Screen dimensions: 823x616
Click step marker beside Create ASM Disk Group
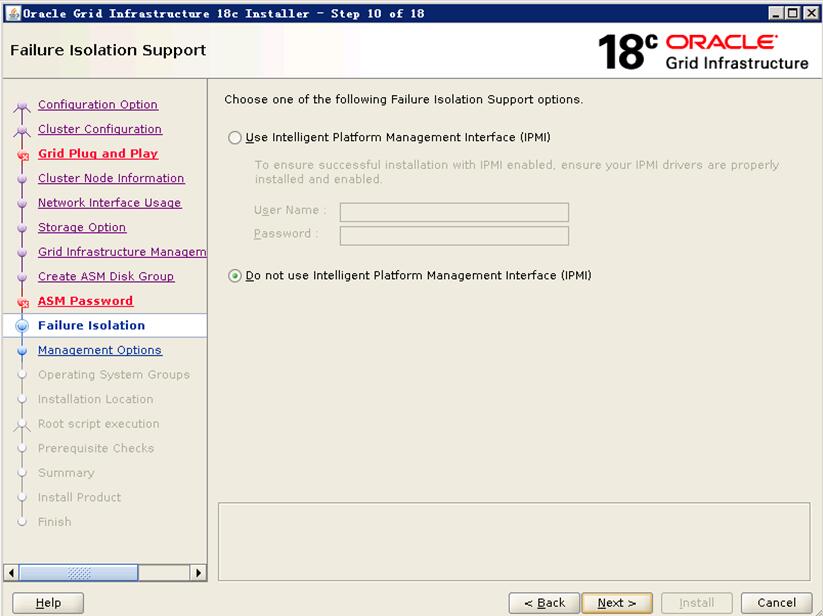22,277
